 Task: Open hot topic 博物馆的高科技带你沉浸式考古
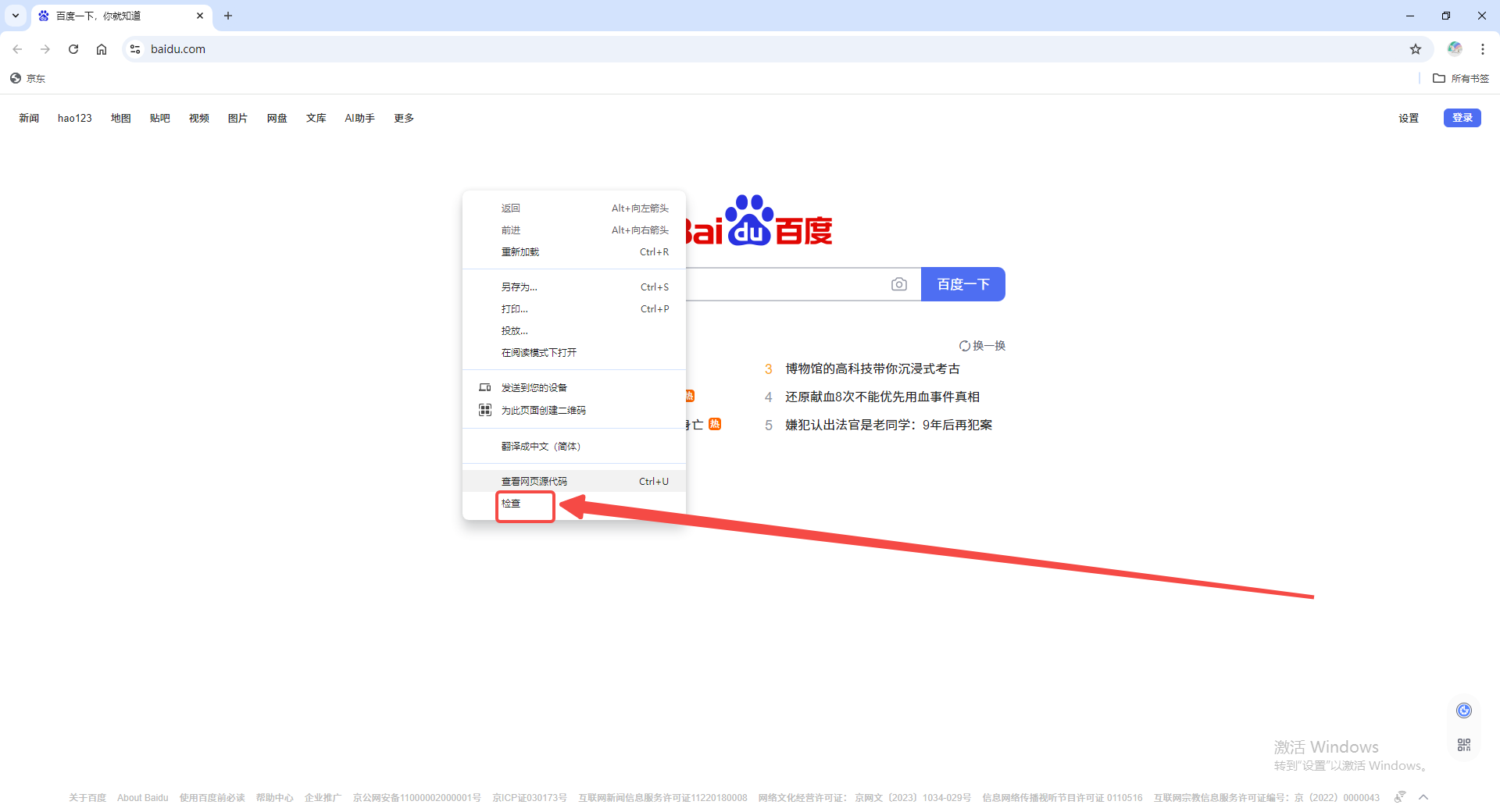[x=873, y=369]
